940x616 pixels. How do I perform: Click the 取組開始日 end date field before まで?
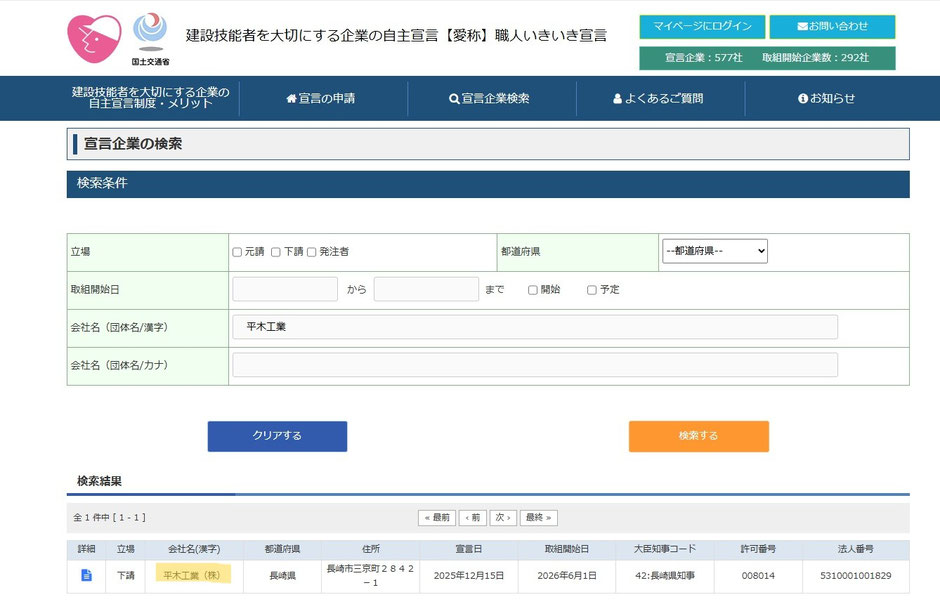click(x=426, y=289)
